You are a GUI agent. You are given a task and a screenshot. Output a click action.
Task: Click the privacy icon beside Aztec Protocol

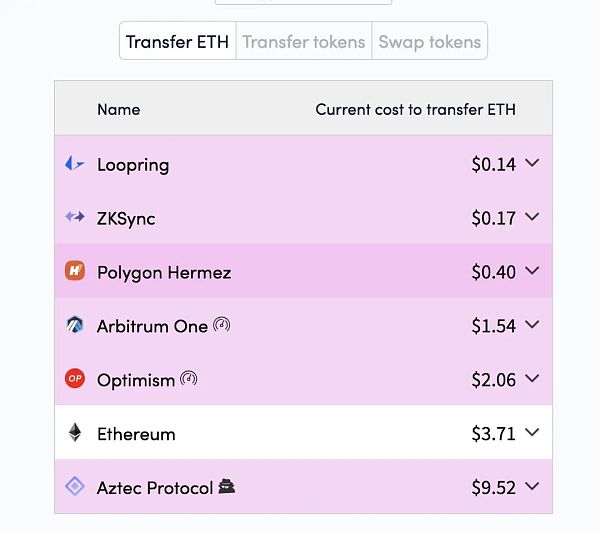click(x=227, y=487)
